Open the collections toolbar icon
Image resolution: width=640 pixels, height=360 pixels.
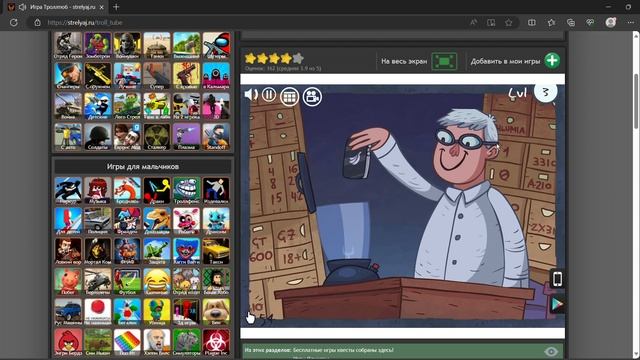tap(571, 22)
